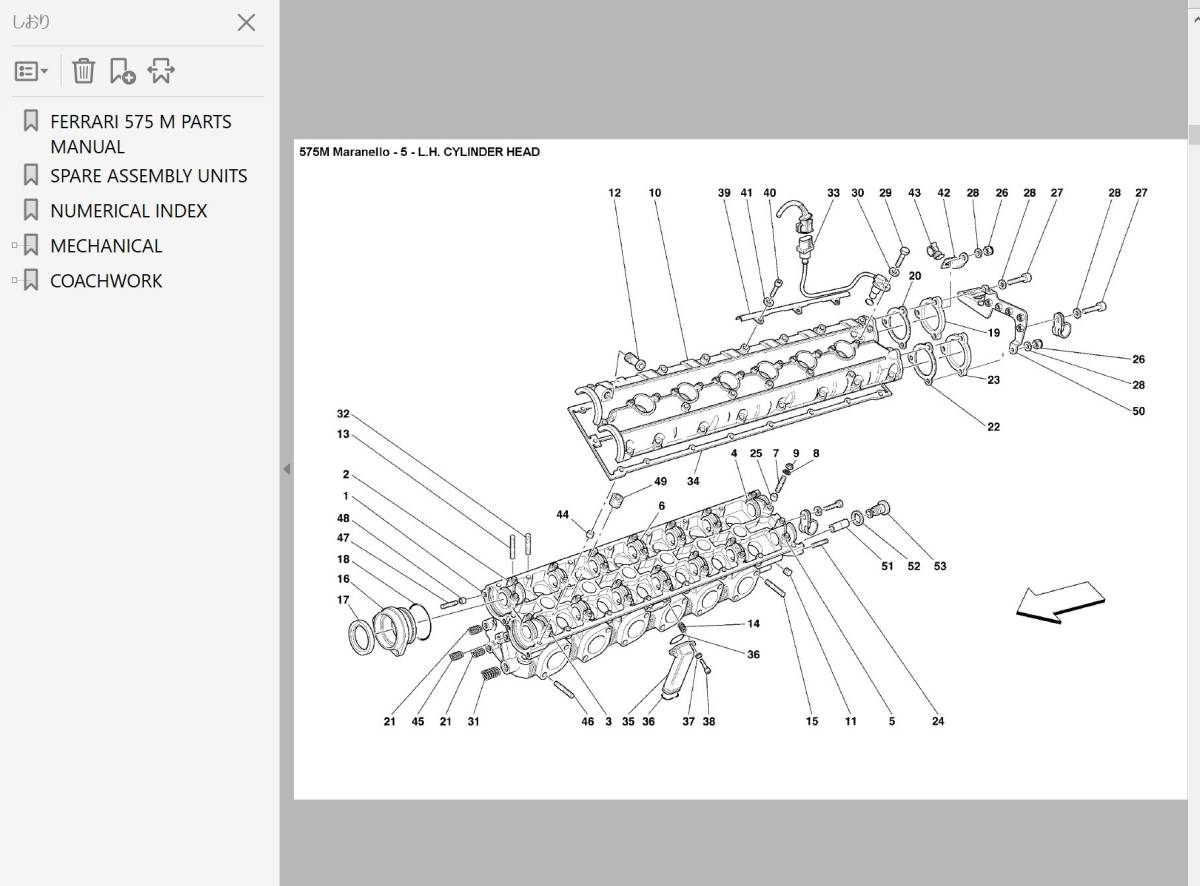The image size is (1200, 886).
Task: Click part number 19 in the diagram
Action: pos(993,333)
